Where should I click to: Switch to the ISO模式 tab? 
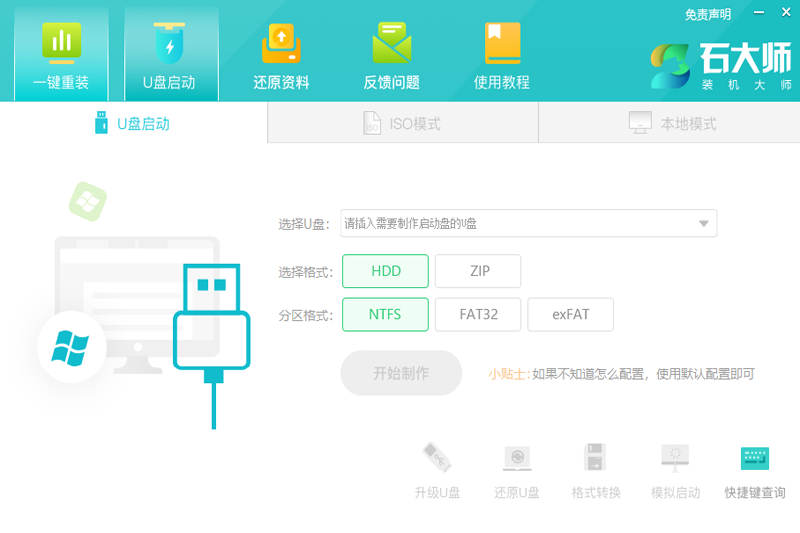click(402, 124)
